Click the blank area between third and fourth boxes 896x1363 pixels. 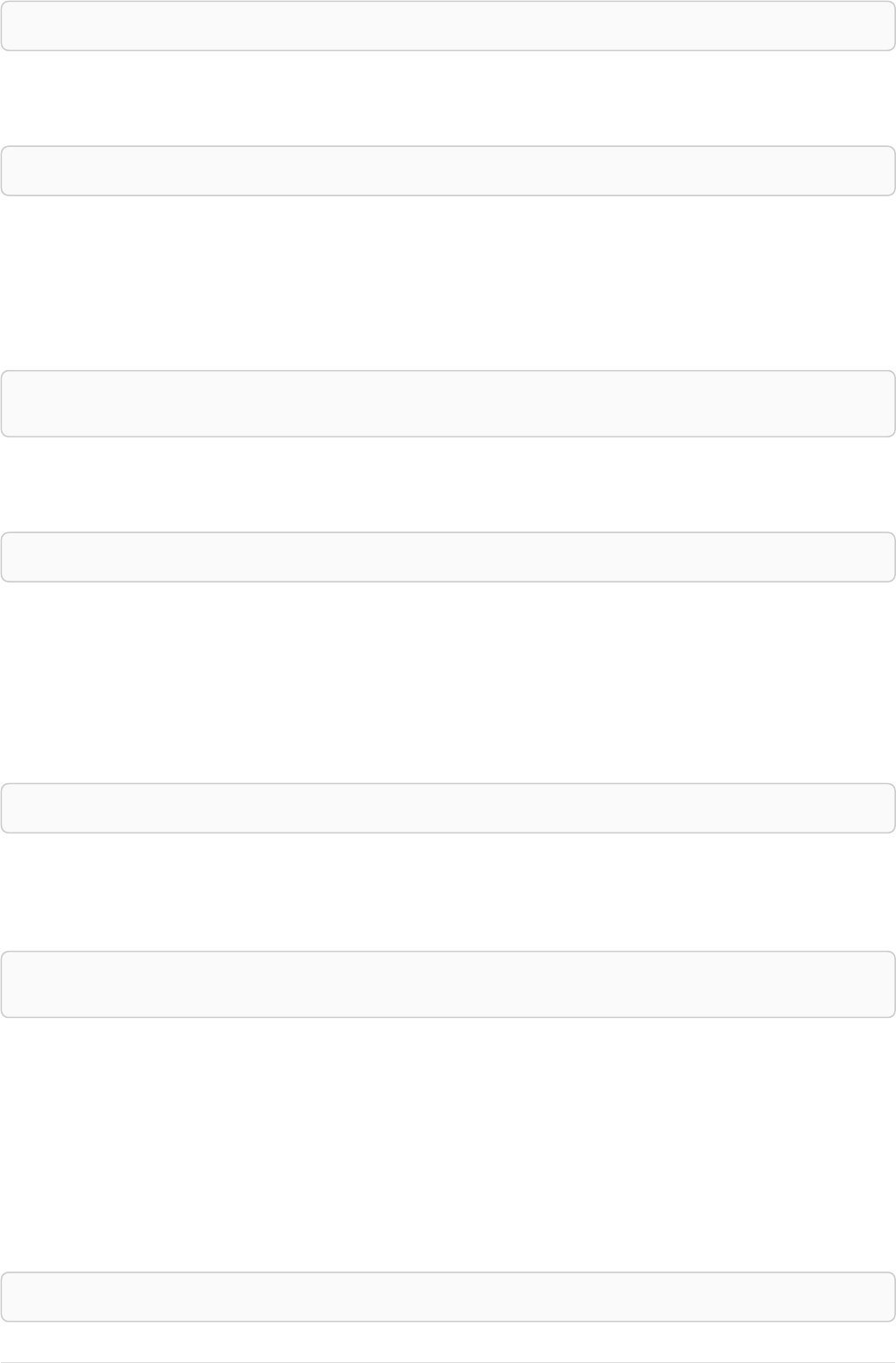(x=448, y=485)
